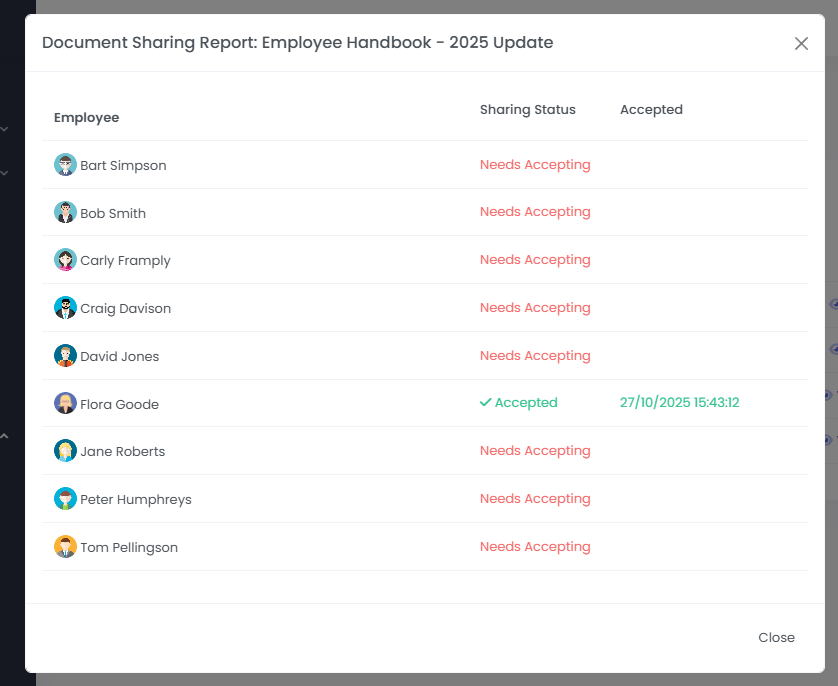Click the Close button

[777, 637]
